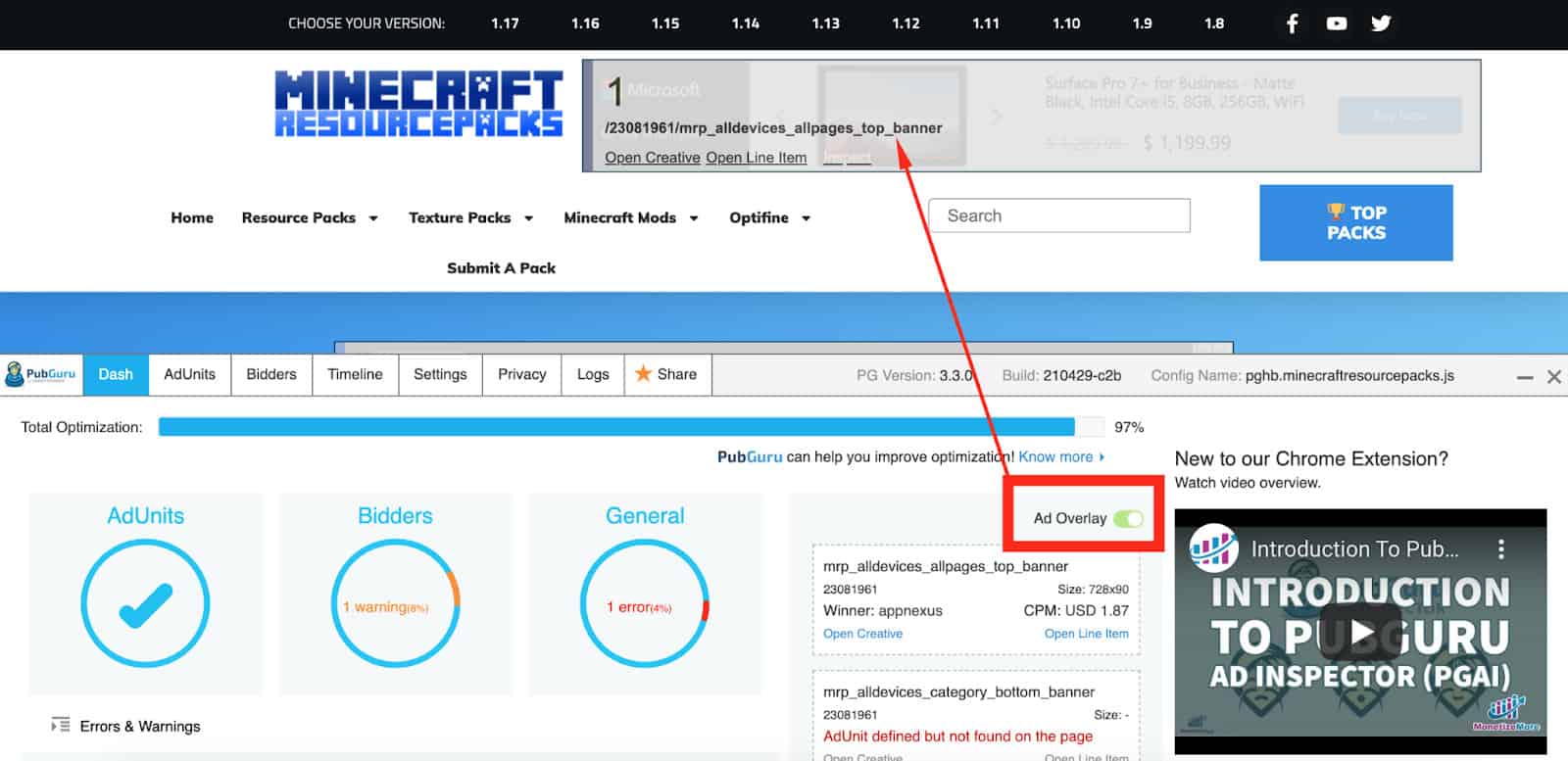
Task: Click 'AdUnit defined but not found' error text
Action: click(x=957, y=737)
